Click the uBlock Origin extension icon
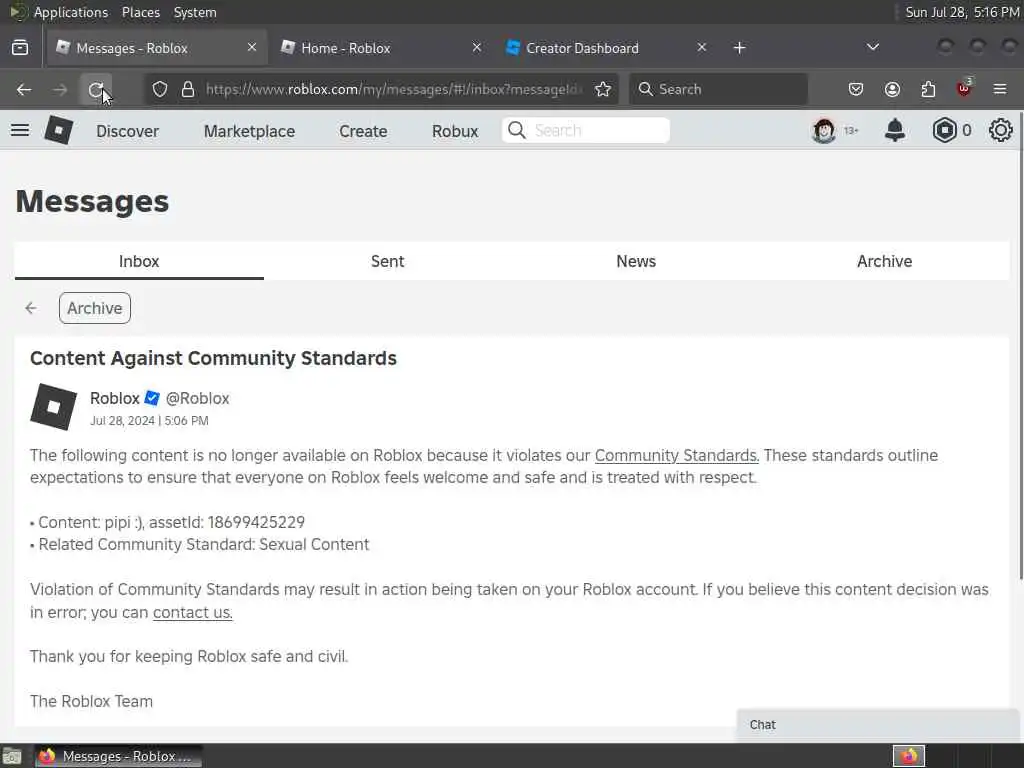This screenshot has width=1024, height=768. click(x=964, y=88)
